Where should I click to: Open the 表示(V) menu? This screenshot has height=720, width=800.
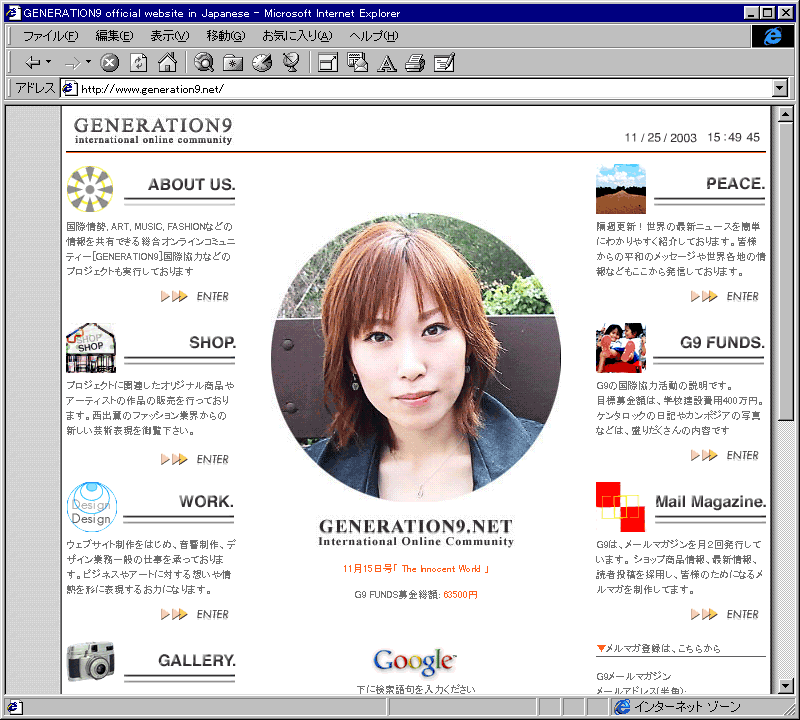[x=169, y=36]
